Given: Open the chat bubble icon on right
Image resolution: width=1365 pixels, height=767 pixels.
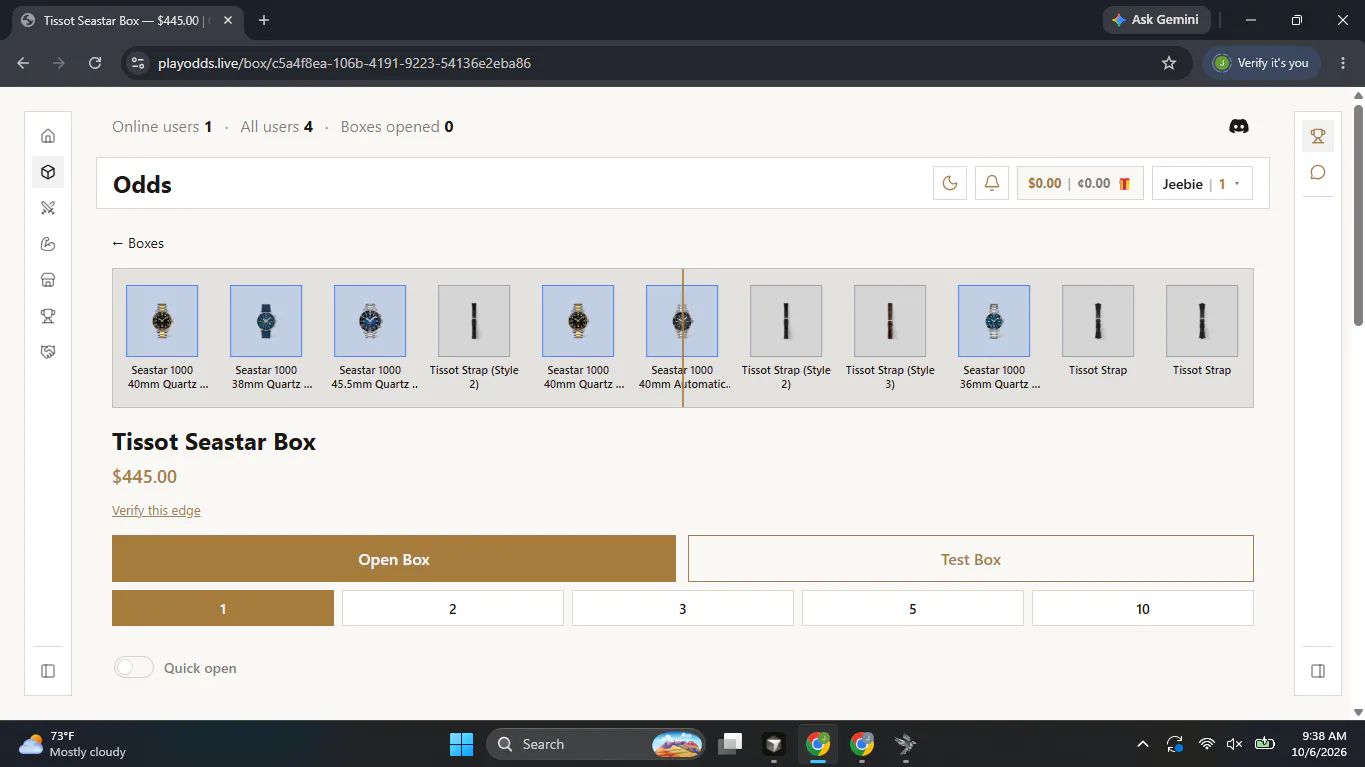Looking at the screenshot, I should coord(1318,172).
